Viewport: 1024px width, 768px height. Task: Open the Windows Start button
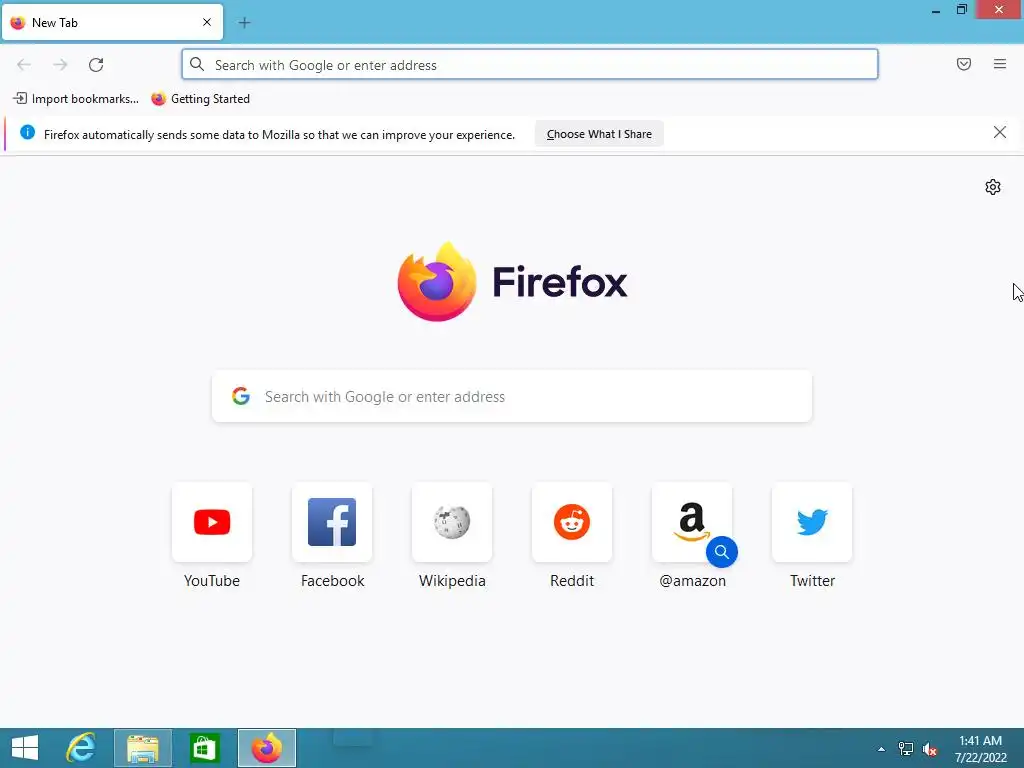click(x=25, y=748)
